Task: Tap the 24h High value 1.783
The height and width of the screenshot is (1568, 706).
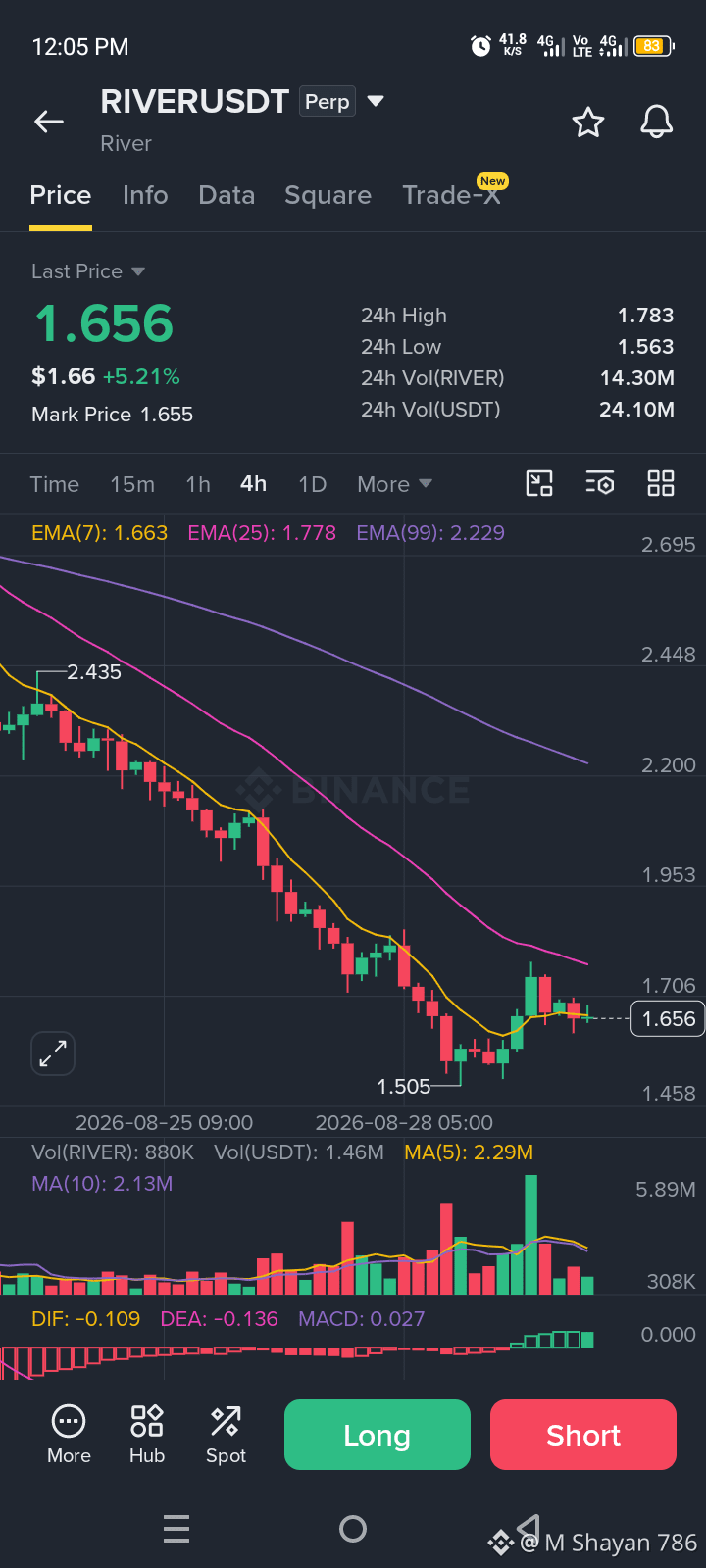Action: tap(645, 316)
